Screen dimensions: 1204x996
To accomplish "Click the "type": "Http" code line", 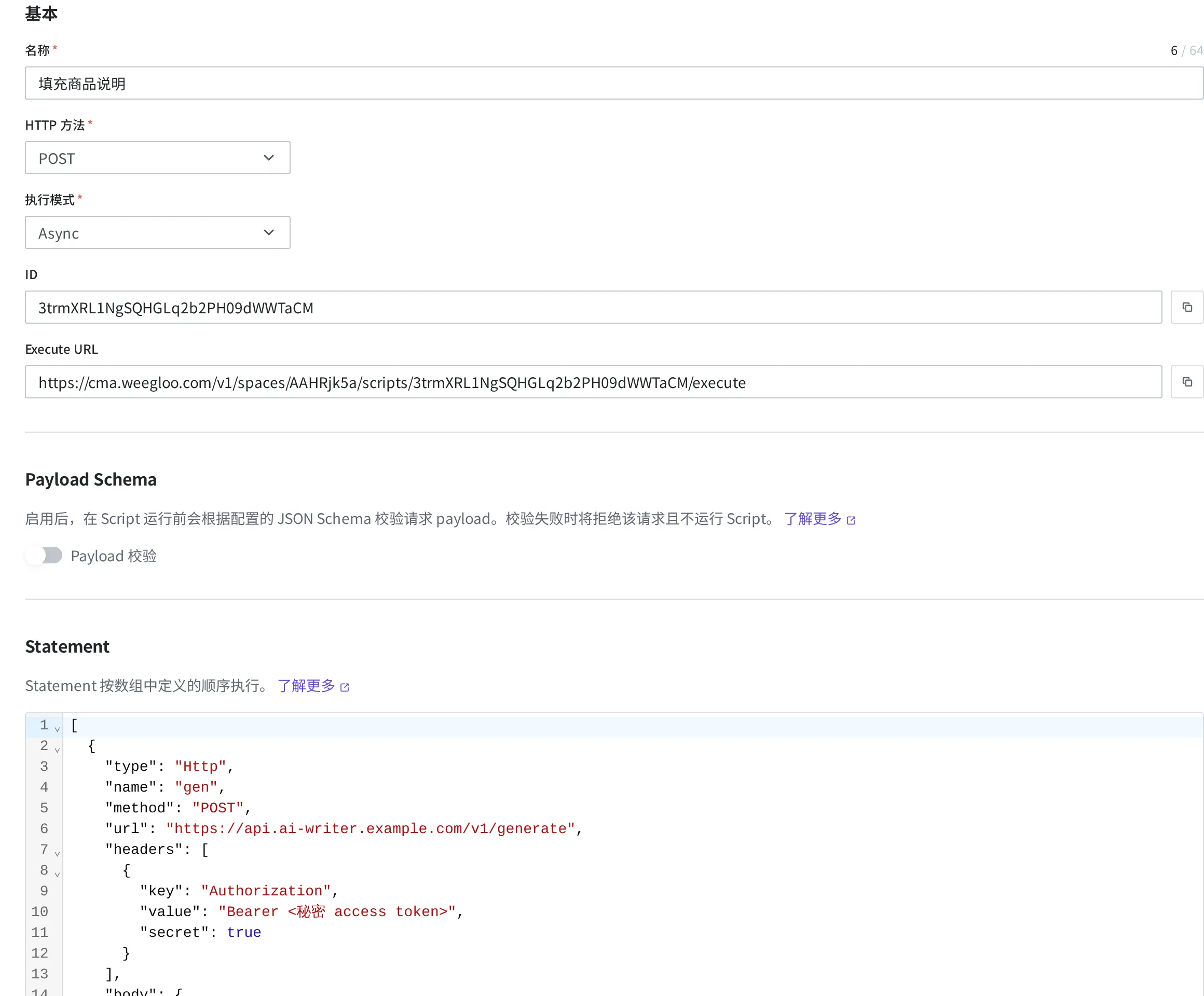I will 169,766.
